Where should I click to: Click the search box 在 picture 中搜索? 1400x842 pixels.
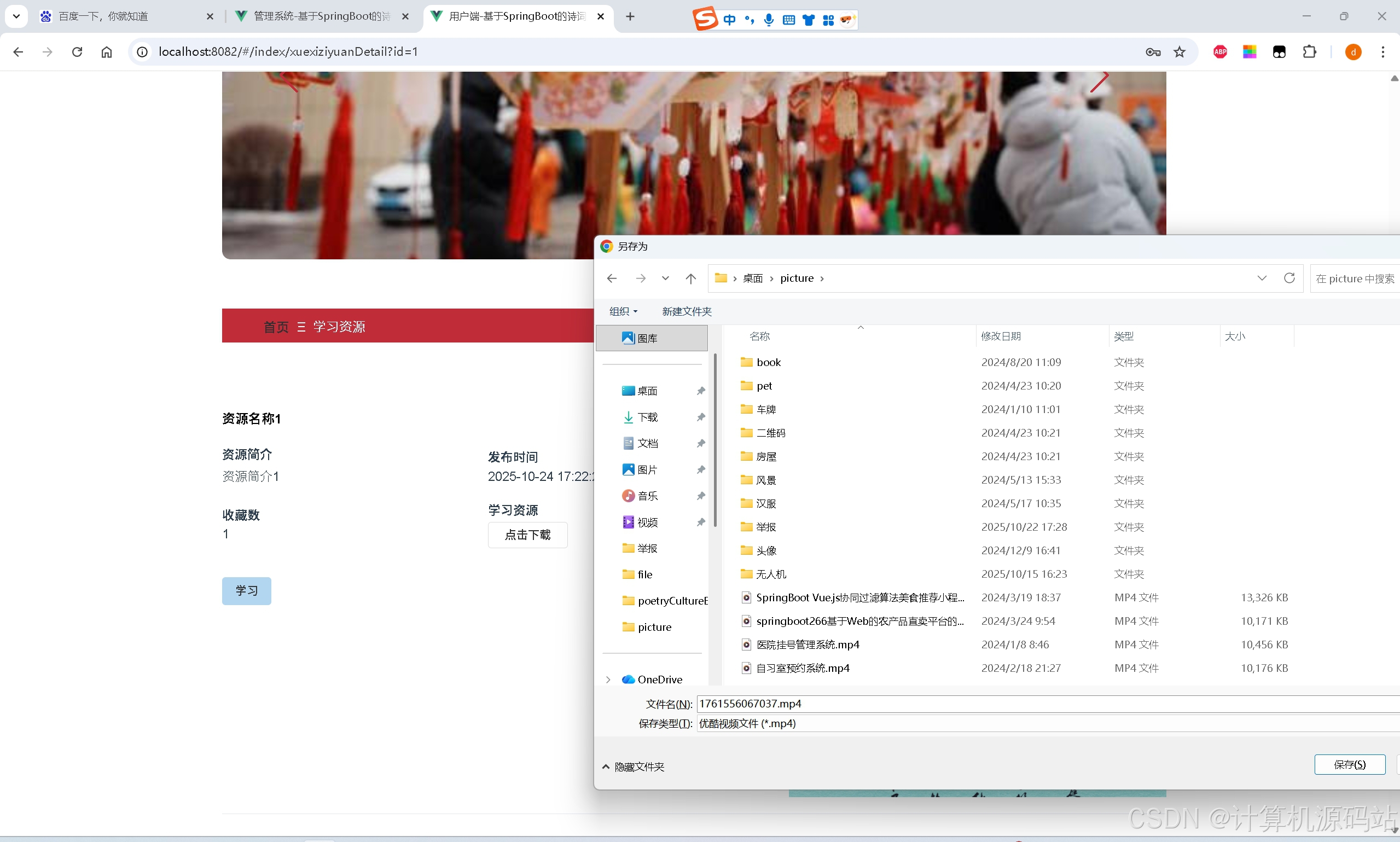pos(1355,278)
